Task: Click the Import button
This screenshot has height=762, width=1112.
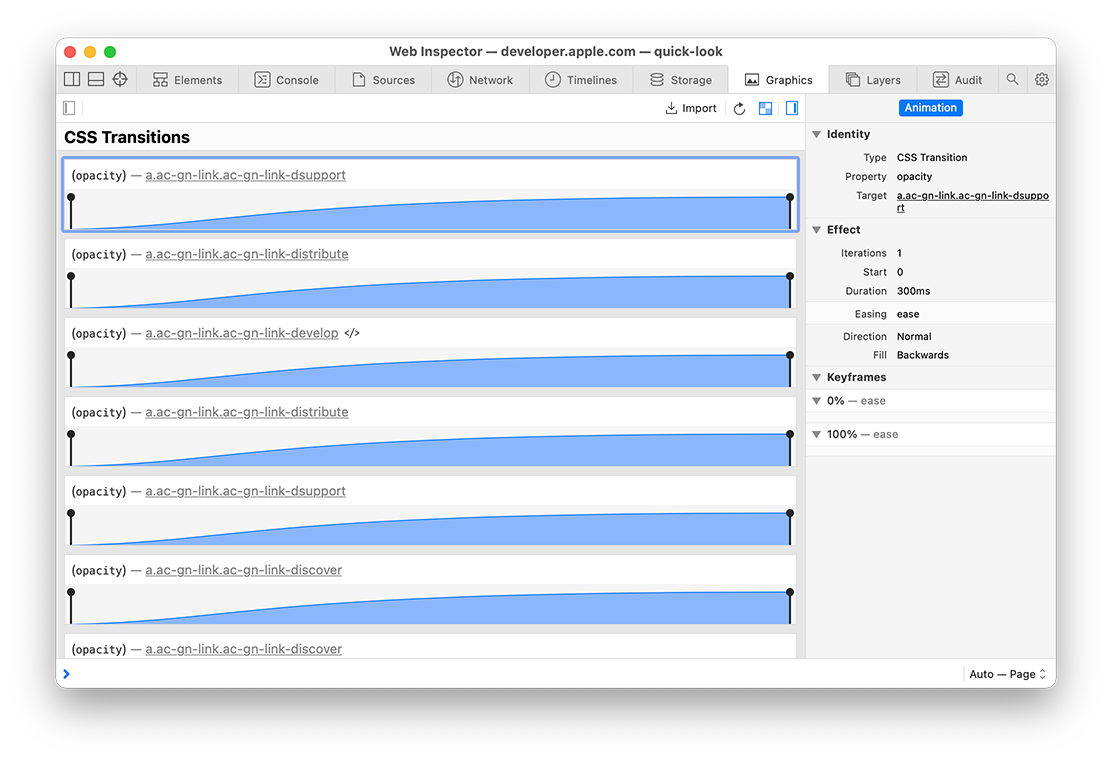Action: click(691, 108)
